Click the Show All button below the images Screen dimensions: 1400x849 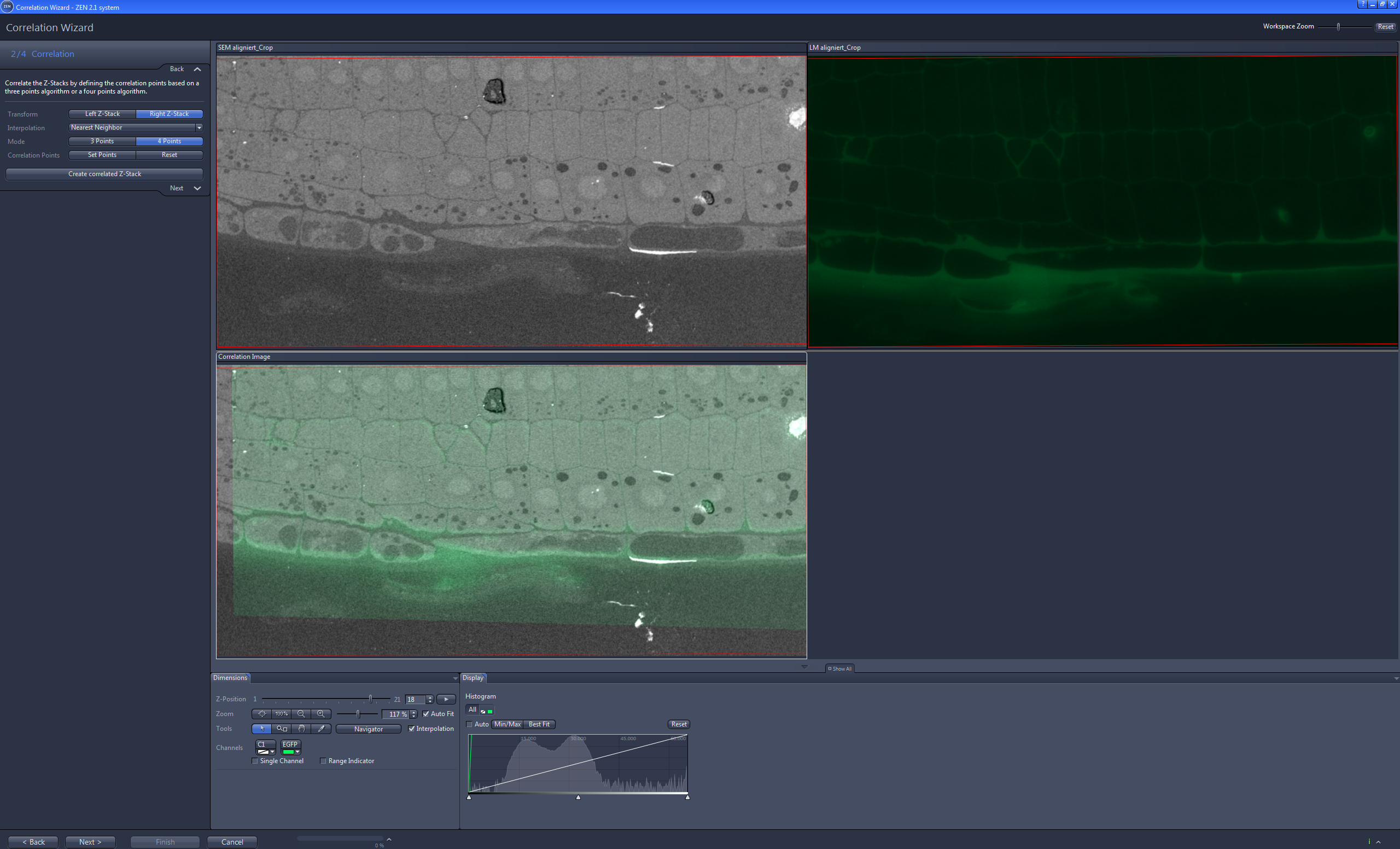tap(840, 668)
